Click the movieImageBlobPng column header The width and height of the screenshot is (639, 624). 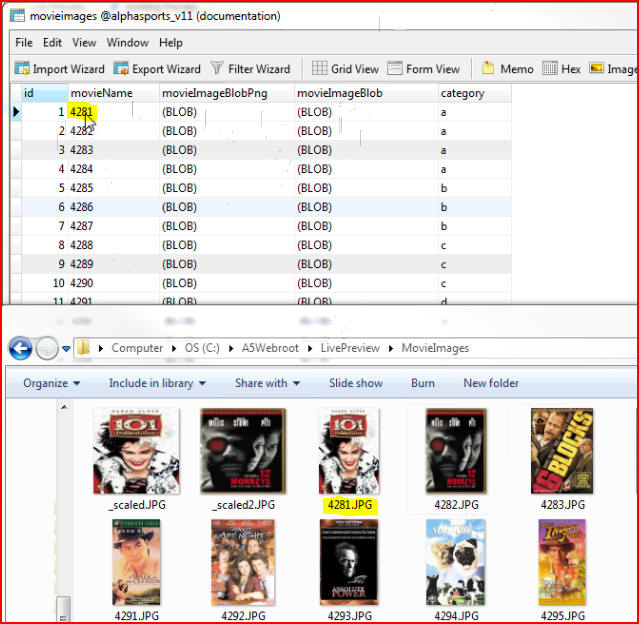pos(227,93)
